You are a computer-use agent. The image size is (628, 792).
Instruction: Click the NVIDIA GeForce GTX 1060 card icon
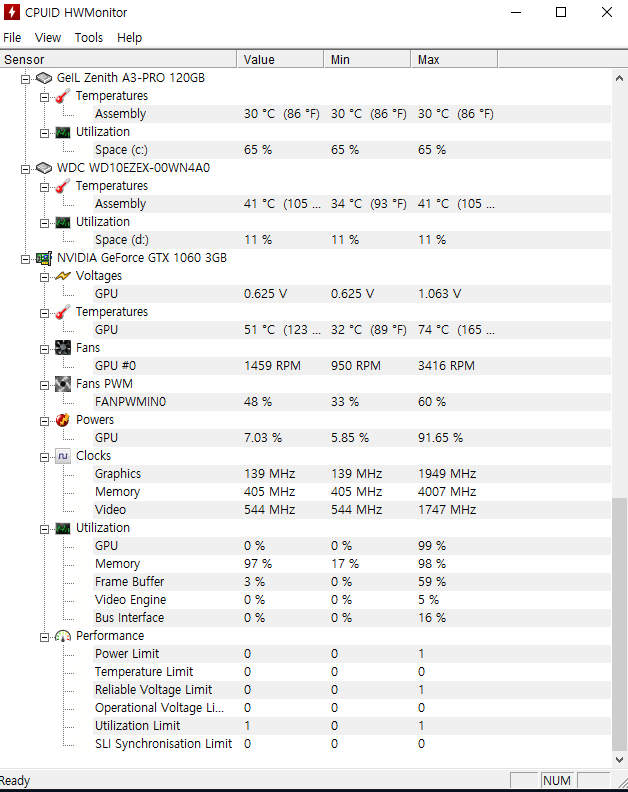point(44,258)
